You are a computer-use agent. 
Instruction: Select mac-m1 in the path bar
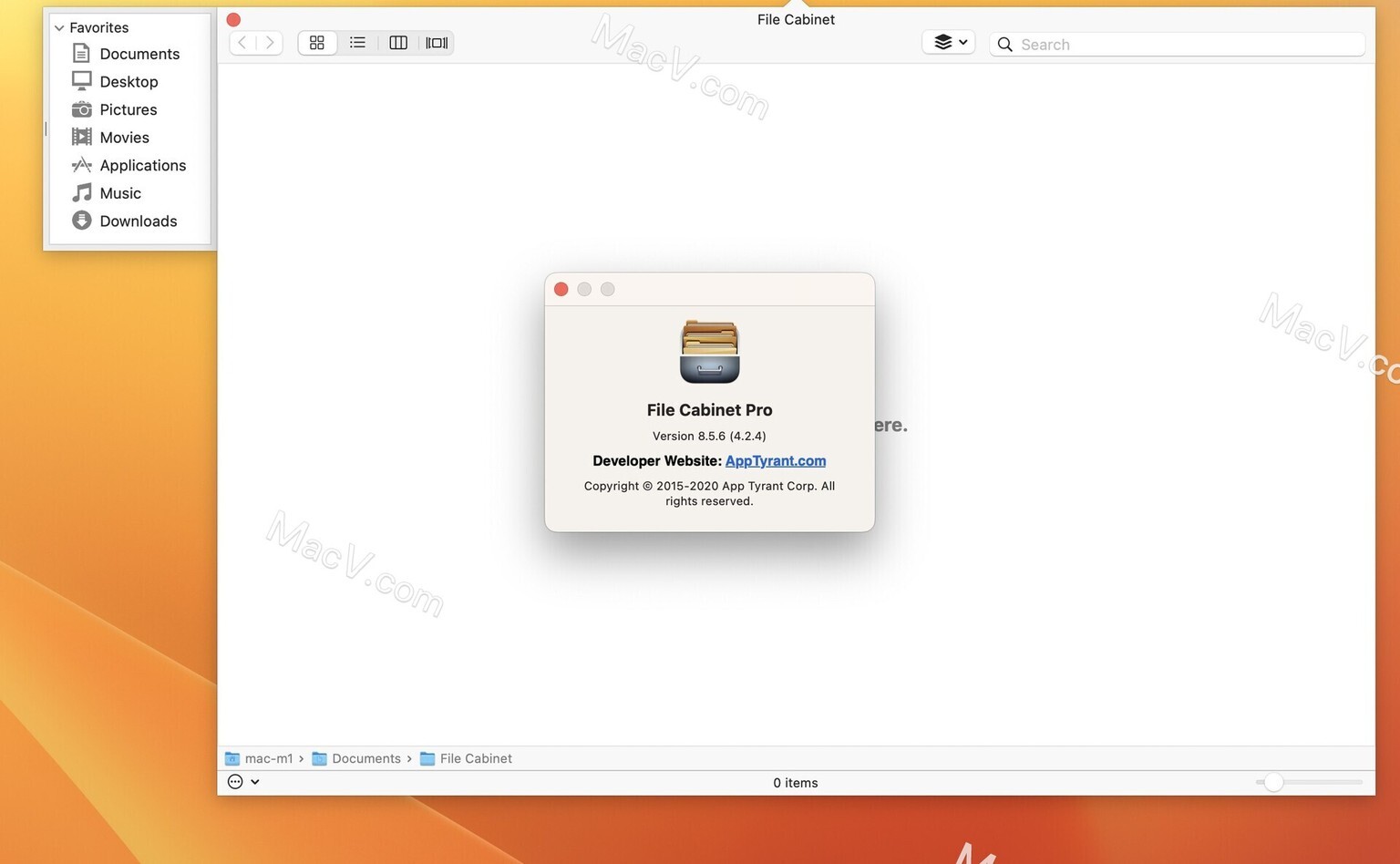tap(260, 758)
